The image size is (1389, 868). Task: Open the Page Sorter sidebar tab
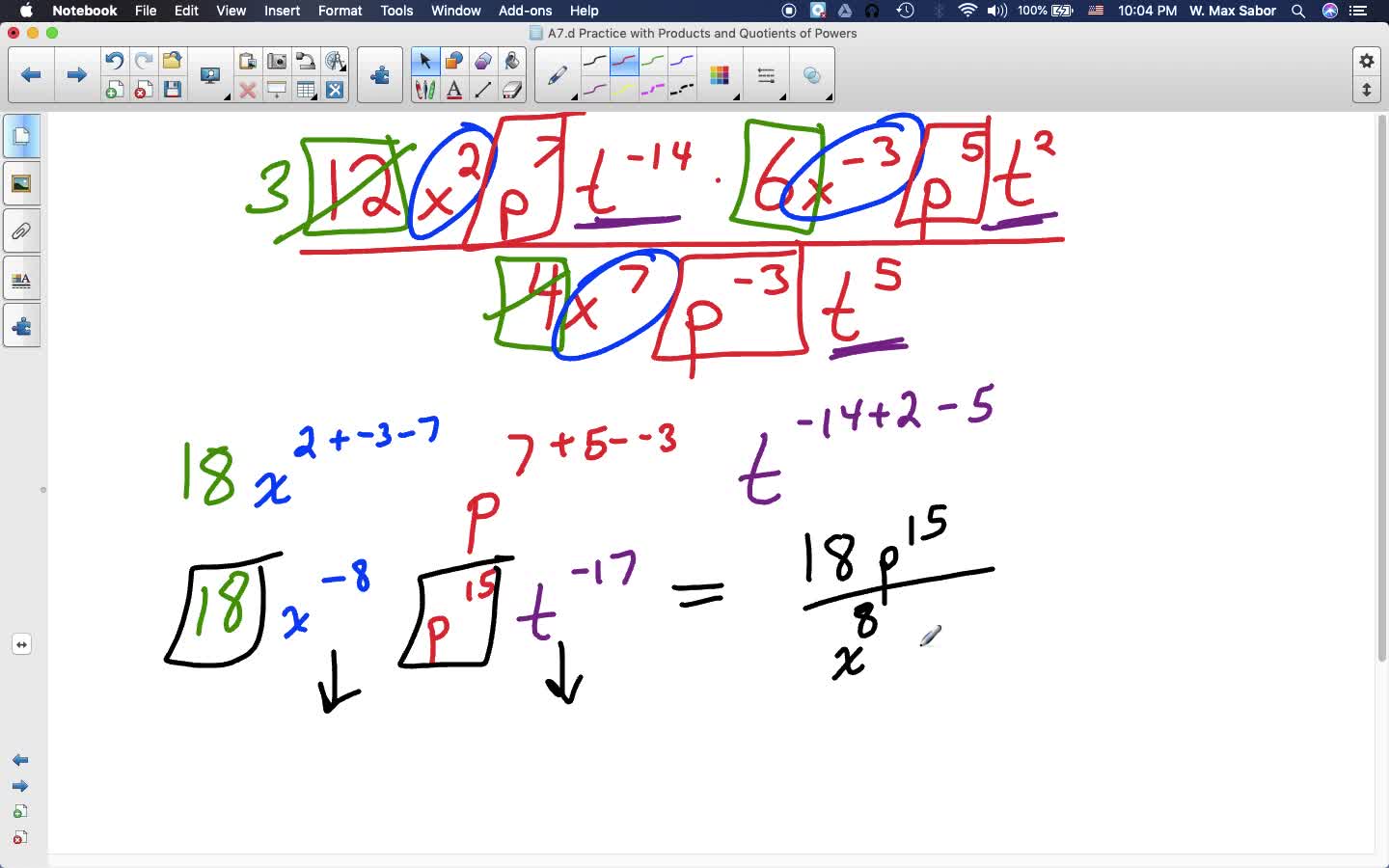coord(21,136)
